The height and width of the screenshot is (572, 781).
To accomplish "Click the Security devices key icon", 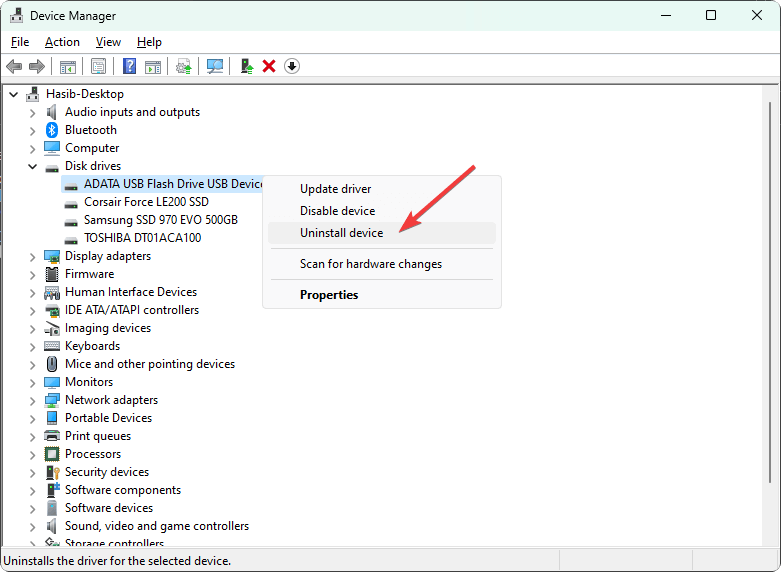I will click(52, 472).
